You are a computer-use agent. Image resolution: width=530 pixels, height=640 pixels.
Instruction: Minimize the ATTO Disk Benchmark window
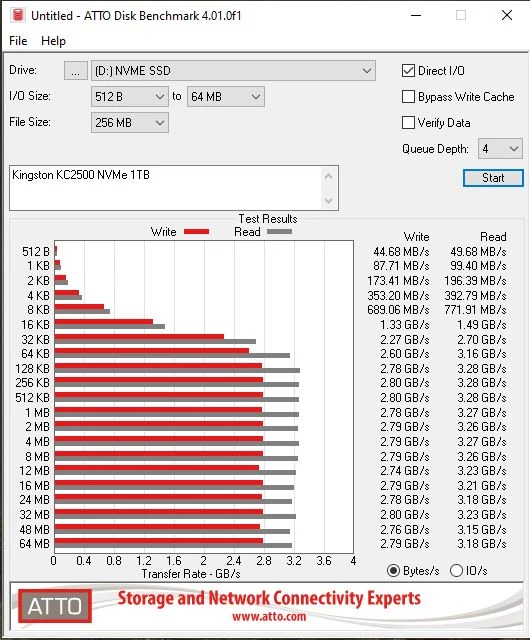point(416,16)
